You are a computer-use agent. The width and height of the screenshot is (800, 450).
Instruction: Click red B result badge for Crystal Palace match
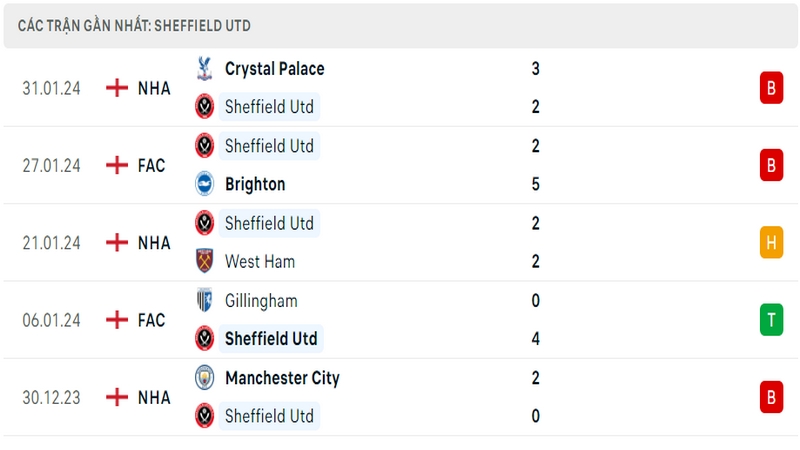coord(771,88)
